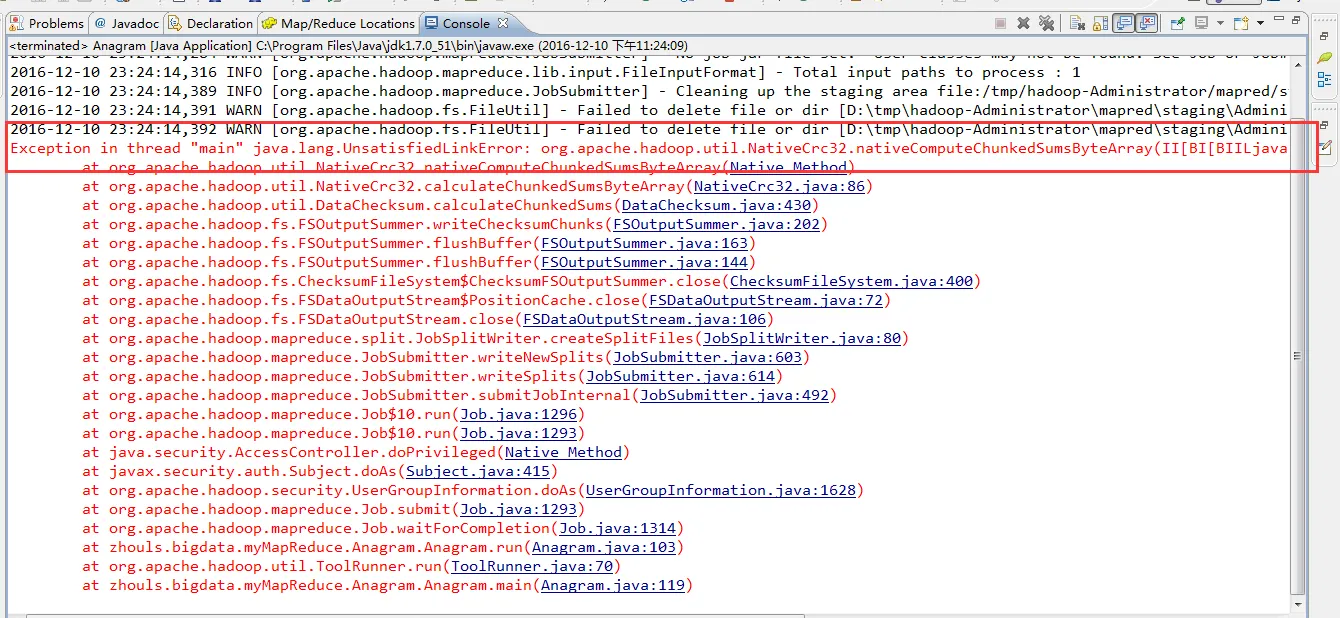This screenshot has width=1340, height=618.
Task: Open the Display Selected Console dropdown arrow
Action: point(1220,23)
